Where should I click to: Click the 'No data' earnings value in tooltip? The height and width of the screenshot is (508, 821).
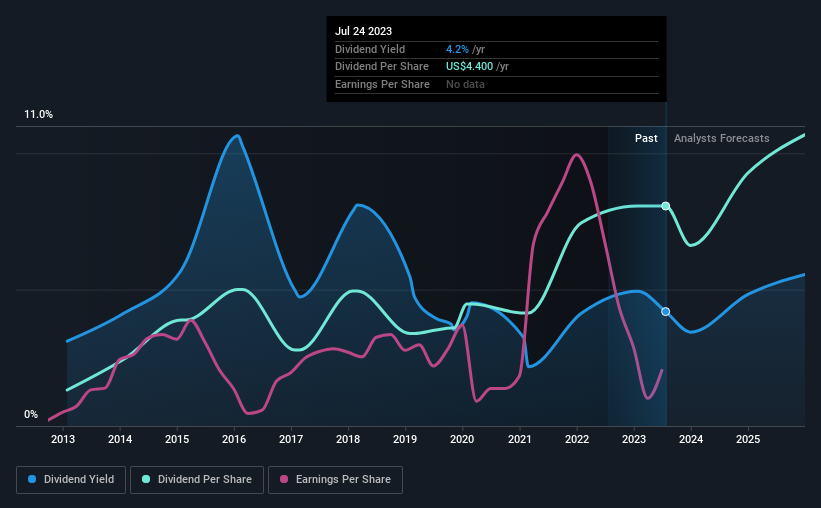468,84
